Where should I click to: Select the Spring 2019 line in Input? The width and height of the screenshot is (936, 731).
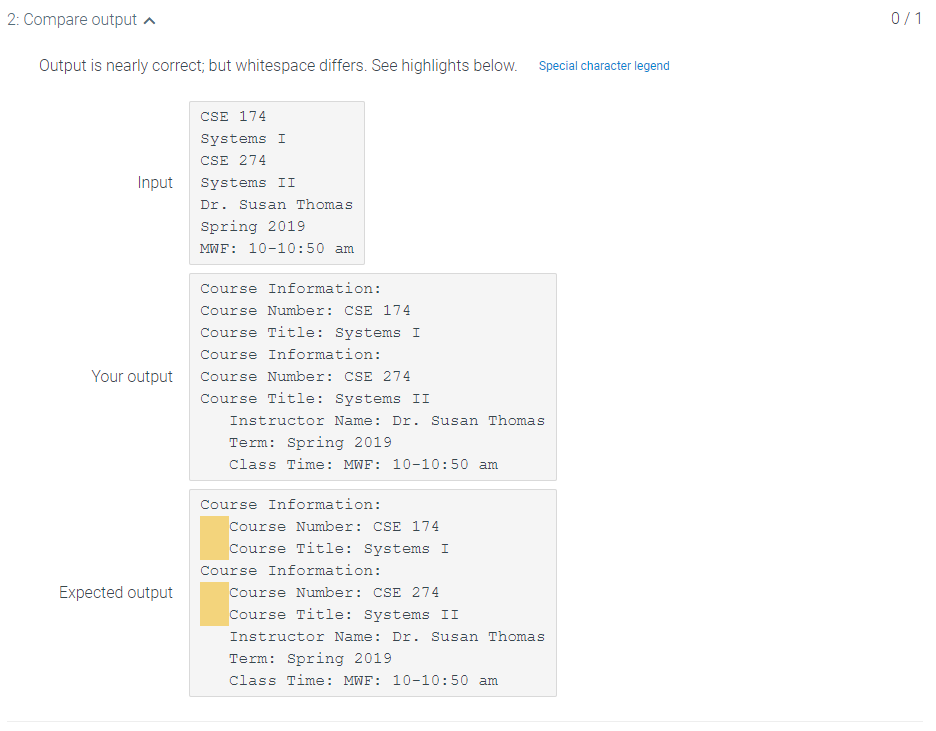253,226
